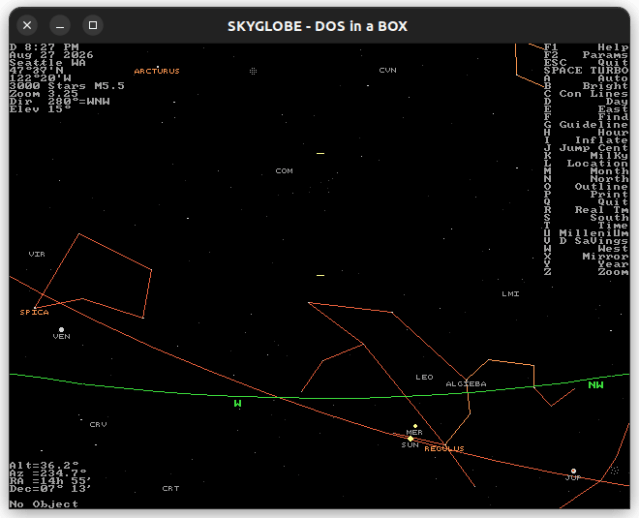Click the deep-sky object symbol right of Arcturus
The width and height of the screenshot is (639, 518).
[253, 71]
